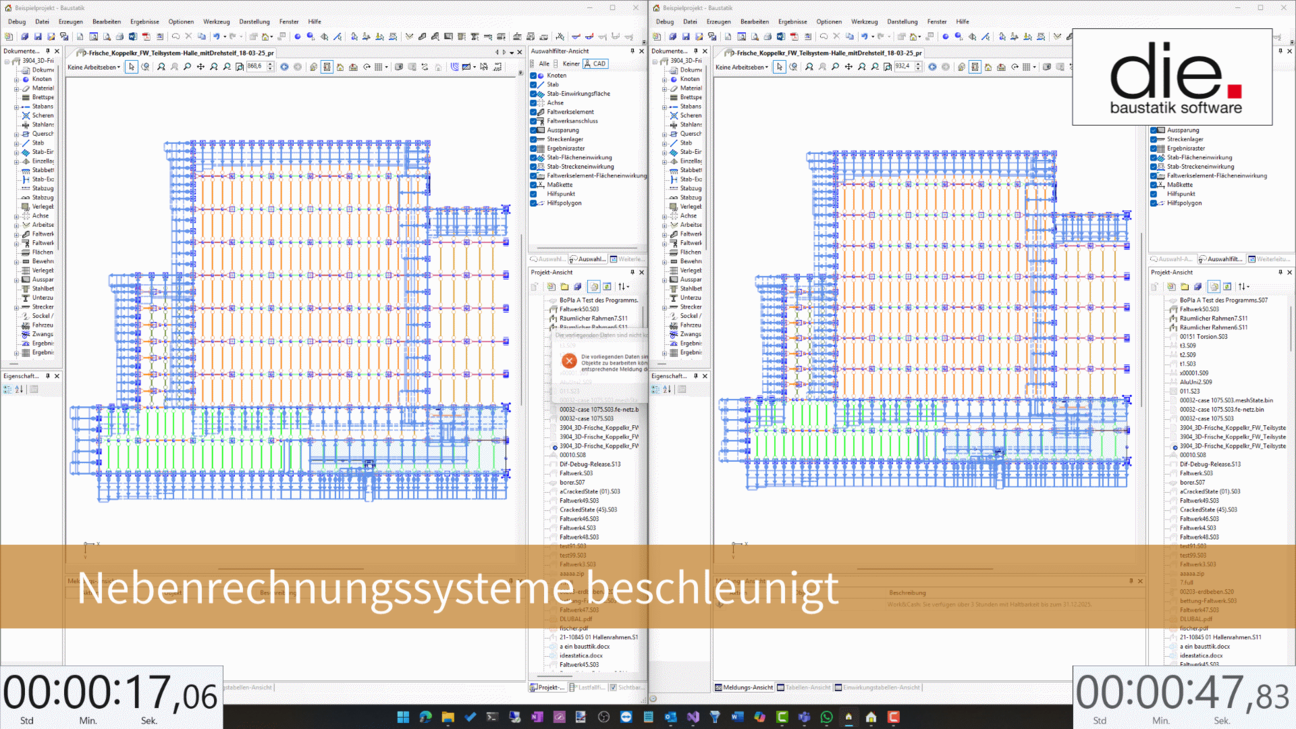Click the pan tool in right window toolbar
This screenshot has height=729, width=1296.
[848, 67]
